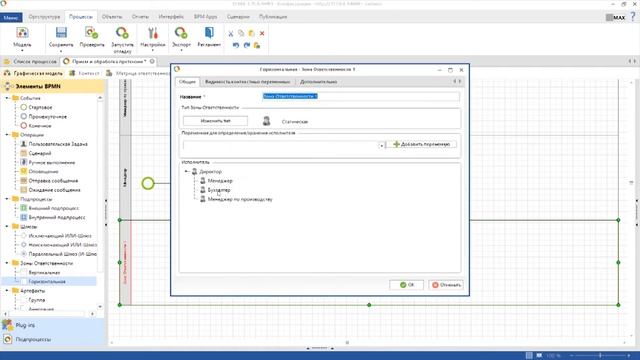Select Отправка сообщения element
This screenshot has height=360, width=640.
(x=53, y=181)
